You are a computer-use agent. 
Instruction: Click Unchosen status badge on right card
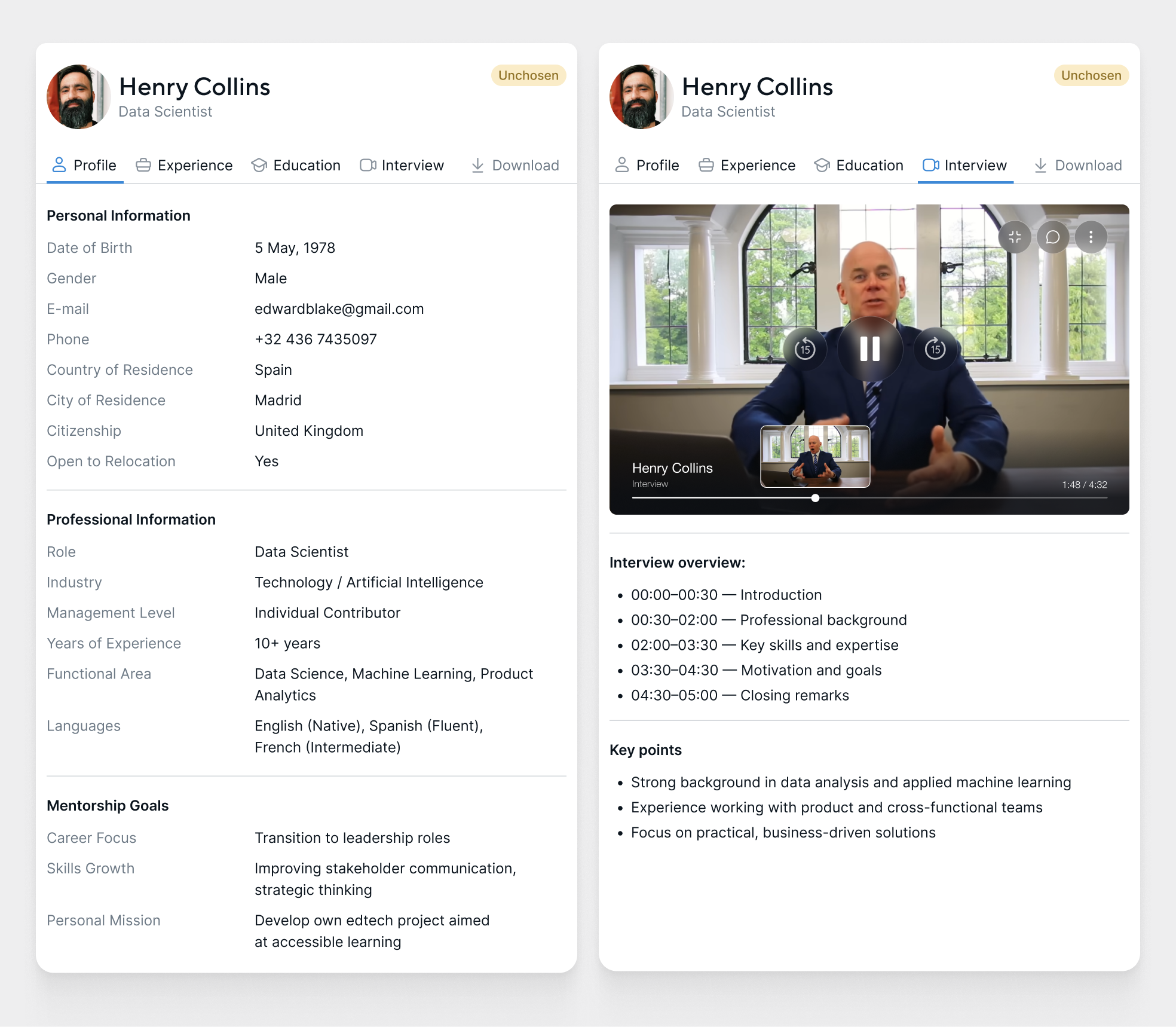point(1091,75)
